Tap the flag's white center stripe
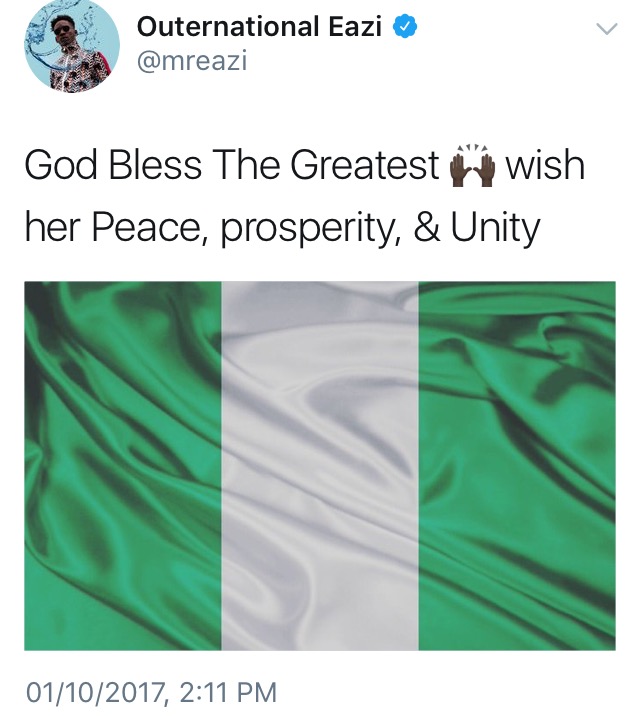The image size is (640, 716). [320, 466]
